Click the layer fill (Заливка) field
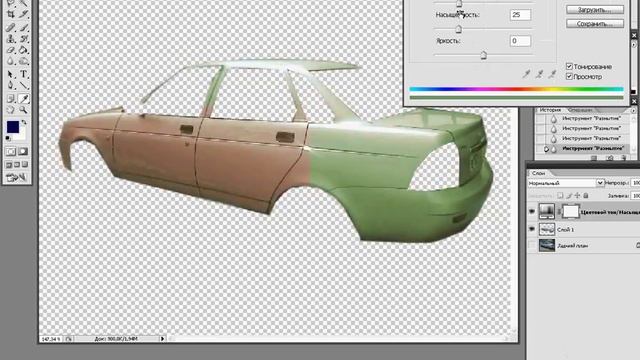640x360 pixels. coord(635,196)
